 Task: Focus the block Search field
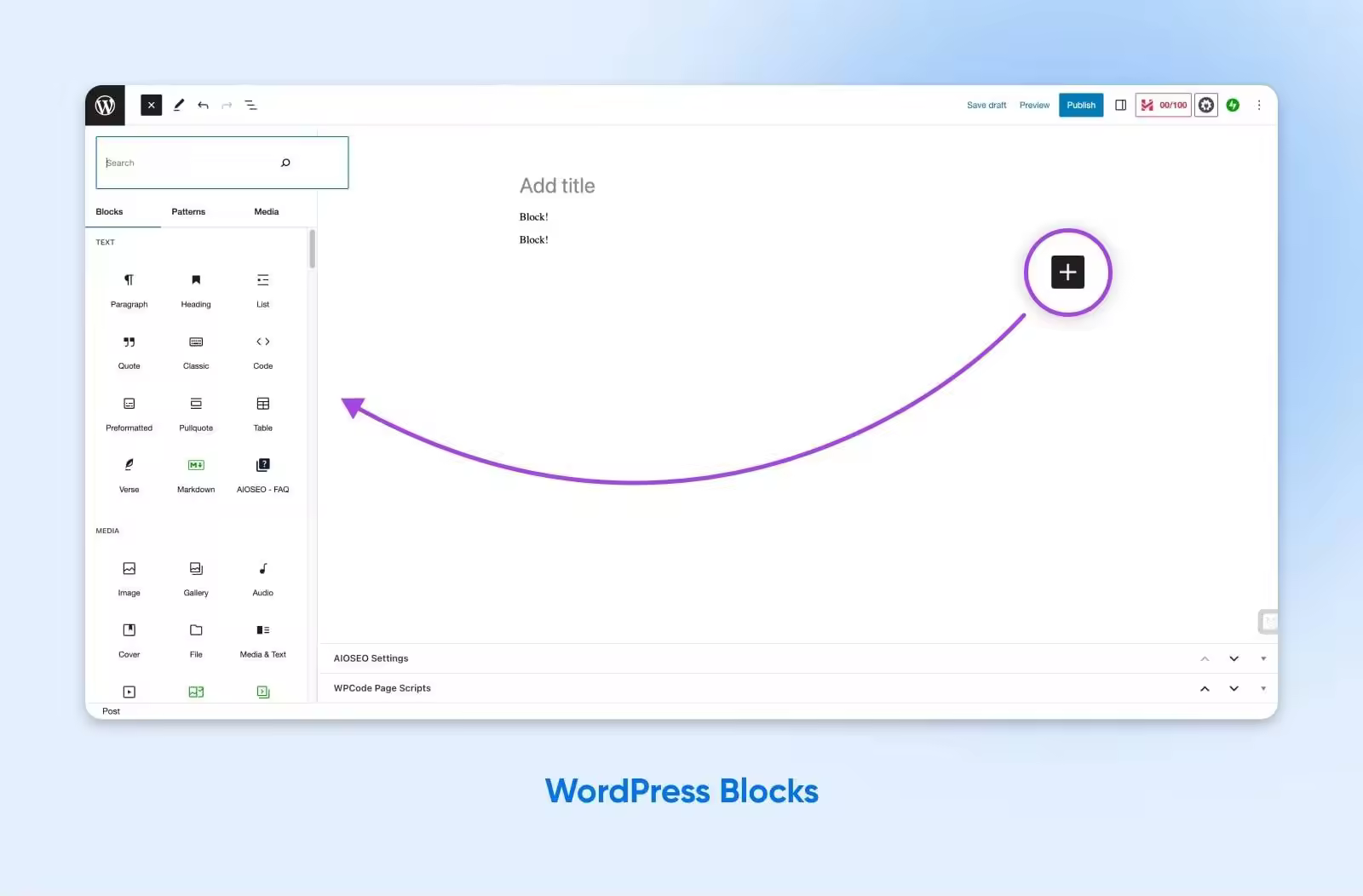pos(222,163)
